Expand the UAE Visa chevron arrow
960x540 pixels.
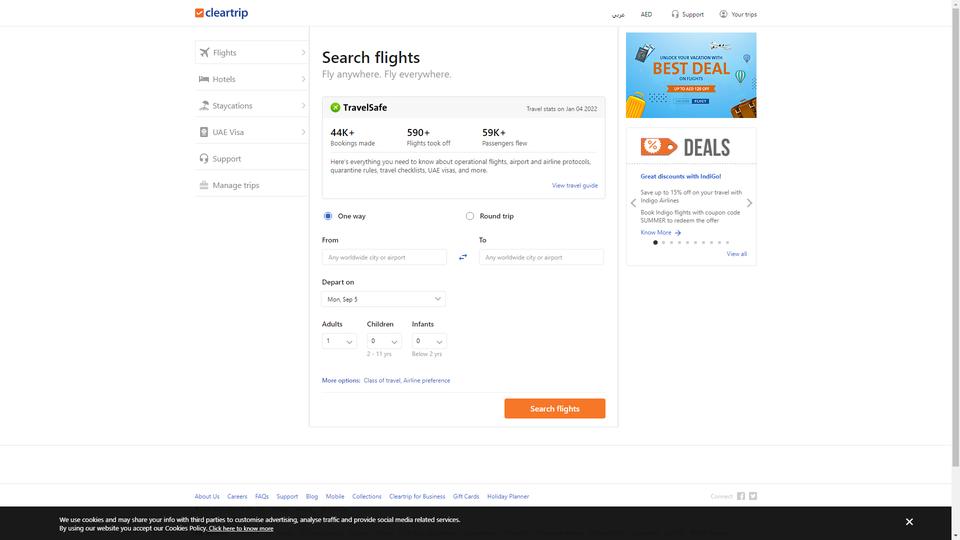303,132
